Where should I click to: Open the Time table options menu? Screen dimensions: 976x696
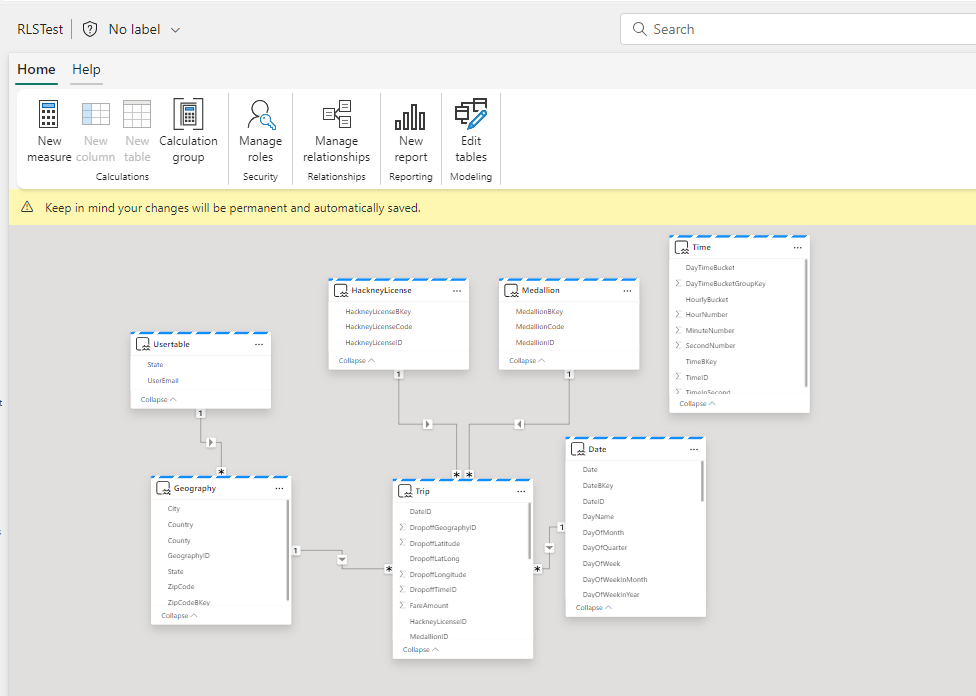coord(796,247)
